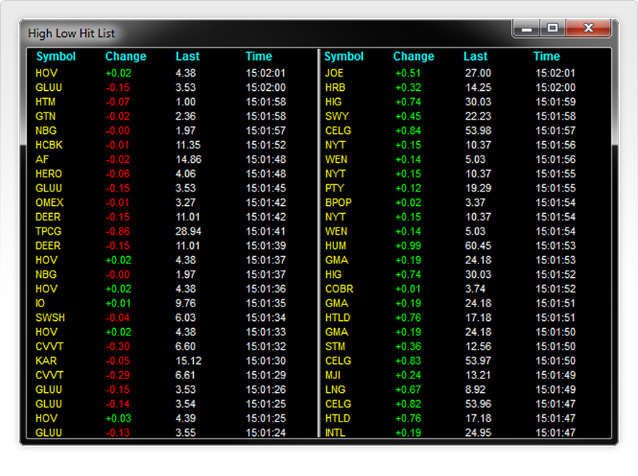This screenshot has width=638, height=476.
Task: Click the KAR symbol entry
Action: point(46,360)
